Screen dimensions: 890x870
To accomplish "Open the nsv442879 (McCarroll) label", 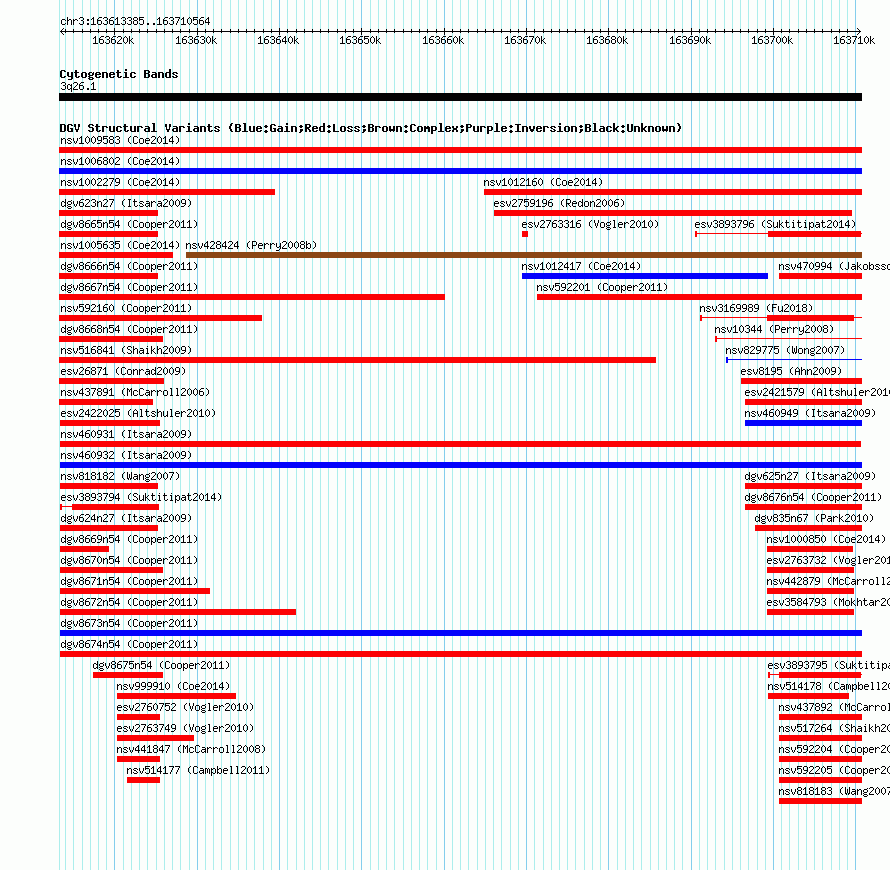I will pos(828,581).
